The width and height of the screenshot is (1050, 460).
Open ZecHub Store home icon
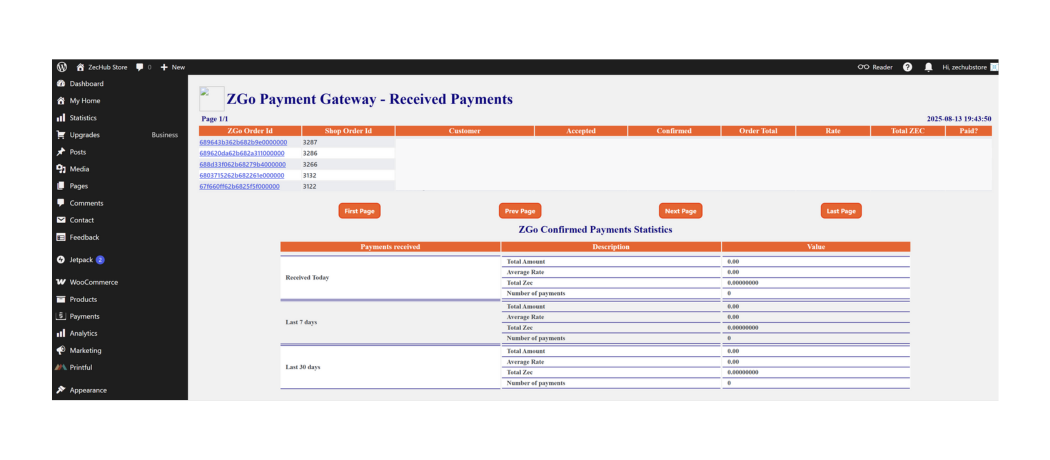click(x=80, y=67)
